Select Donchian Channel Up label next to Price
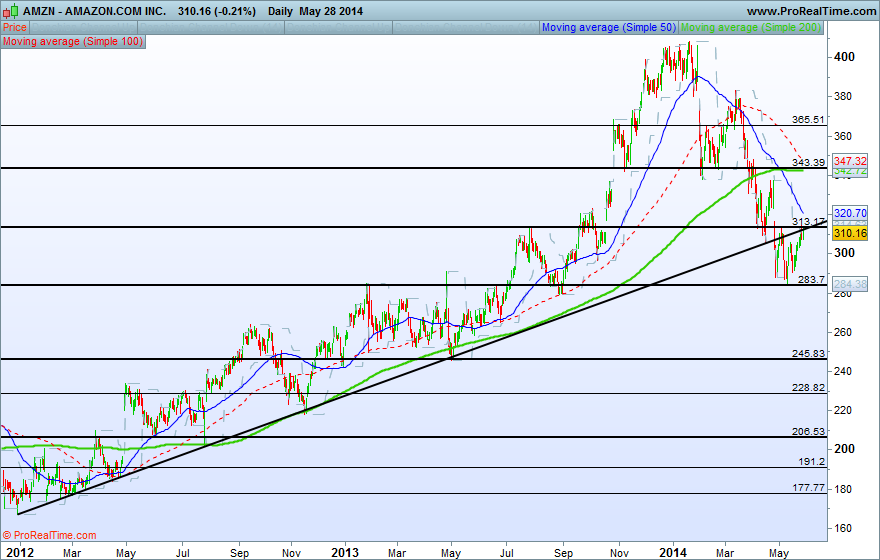 (82, 27)
